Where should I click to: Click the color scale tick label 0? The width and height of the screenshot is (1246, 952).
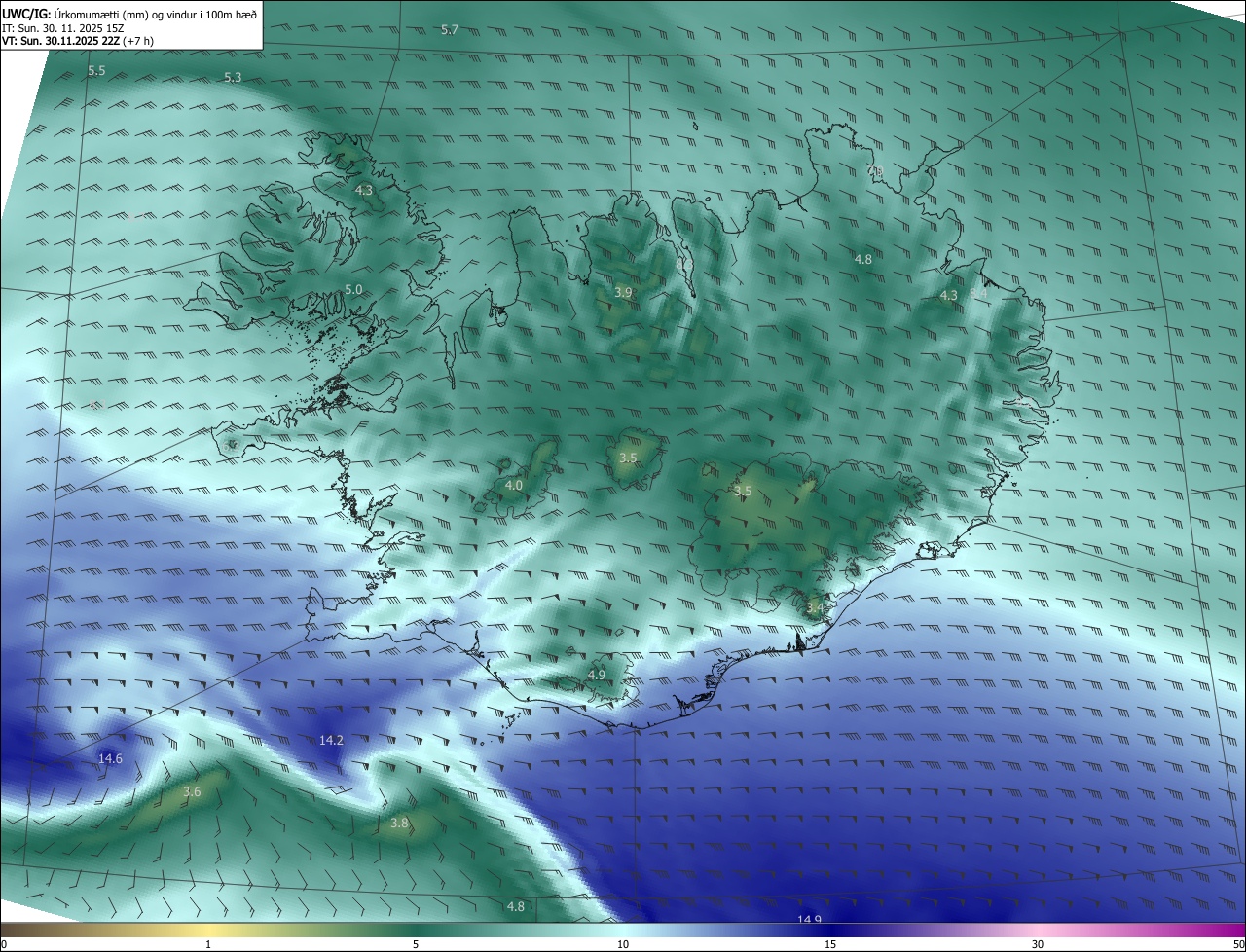pyautogui.click(x=4, y=944)
